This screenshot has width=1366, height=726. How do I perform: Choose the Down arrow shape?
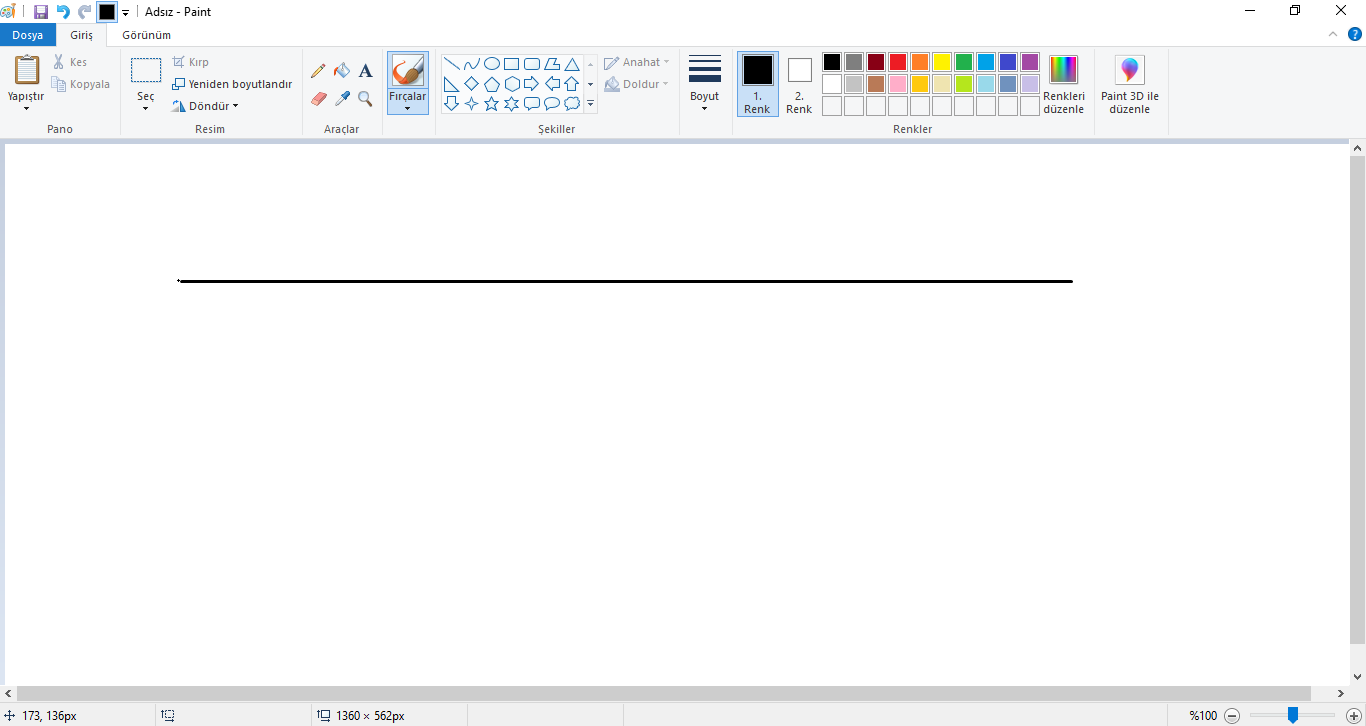[452, 103]
